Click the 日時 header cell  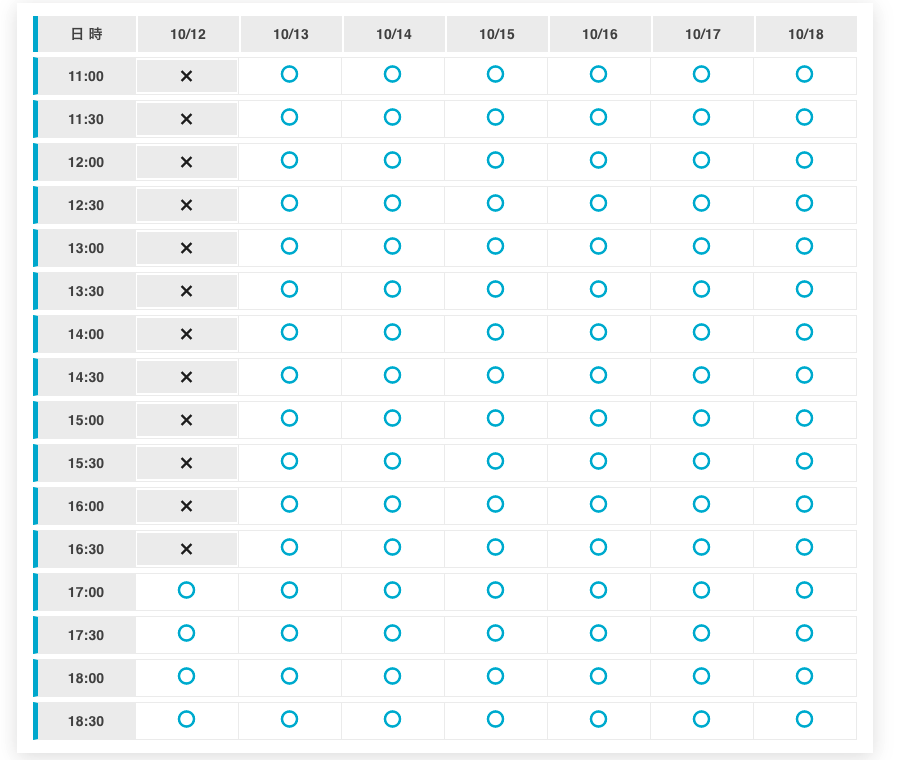tap(87, 34)
